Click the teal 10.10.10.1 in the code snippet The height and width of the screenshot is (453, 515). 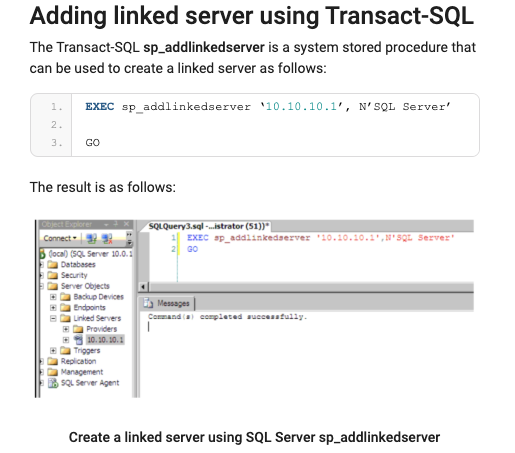point(301,107)
